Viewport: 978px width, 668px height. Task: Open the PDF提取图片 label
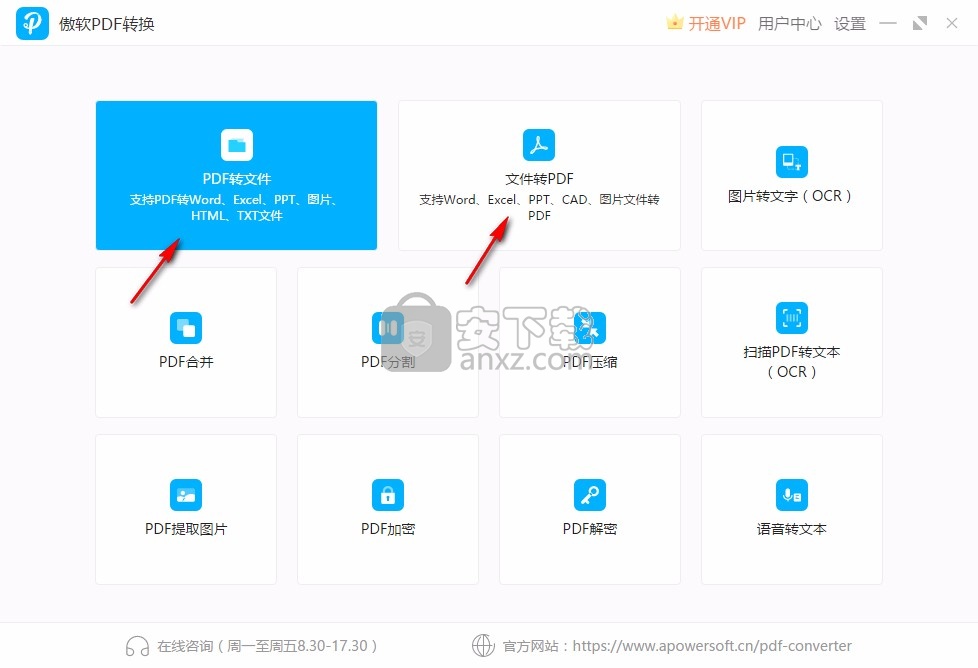click(186, 529)
